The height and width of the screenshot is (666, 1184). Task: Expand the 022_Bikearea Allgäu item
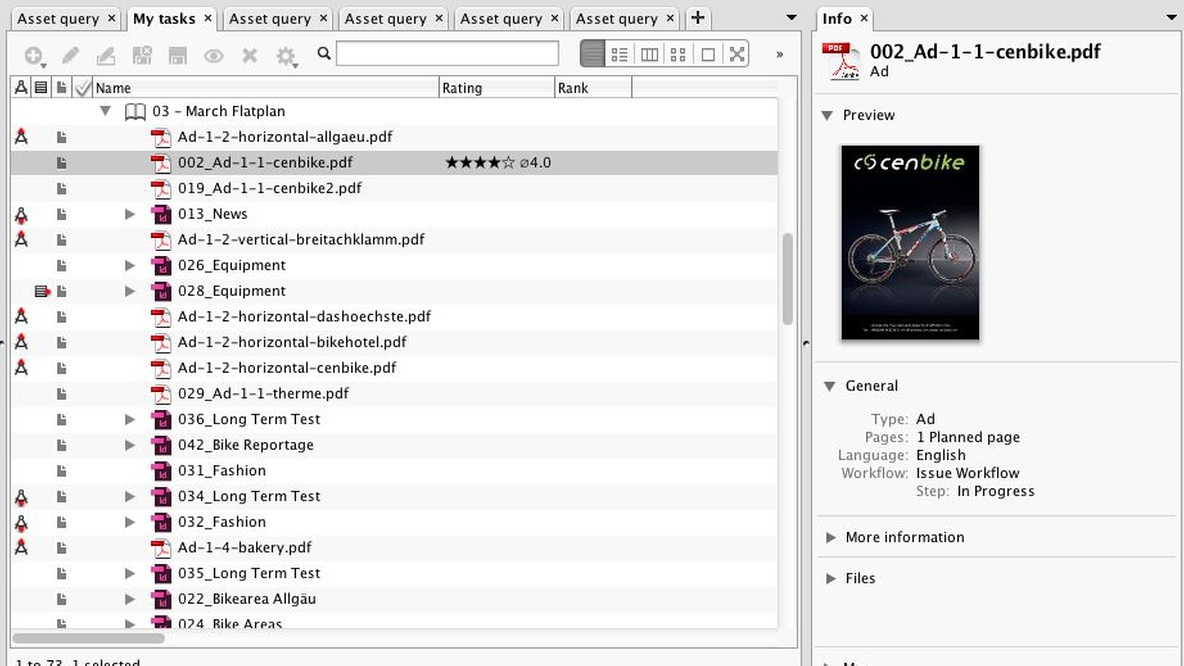click(x=130, y=599)
